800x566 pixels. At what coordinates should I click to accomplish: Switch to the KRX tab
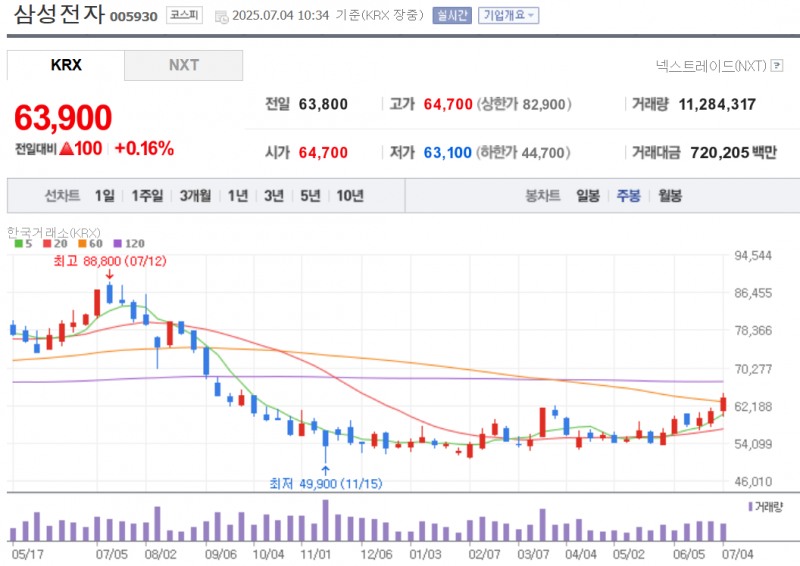(66, 65)
